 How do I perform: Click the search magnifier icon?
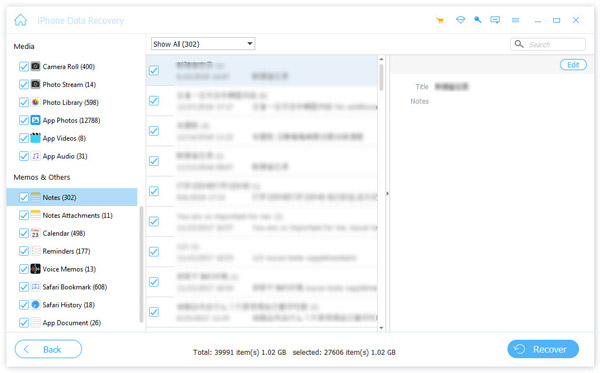click(519, 44)
